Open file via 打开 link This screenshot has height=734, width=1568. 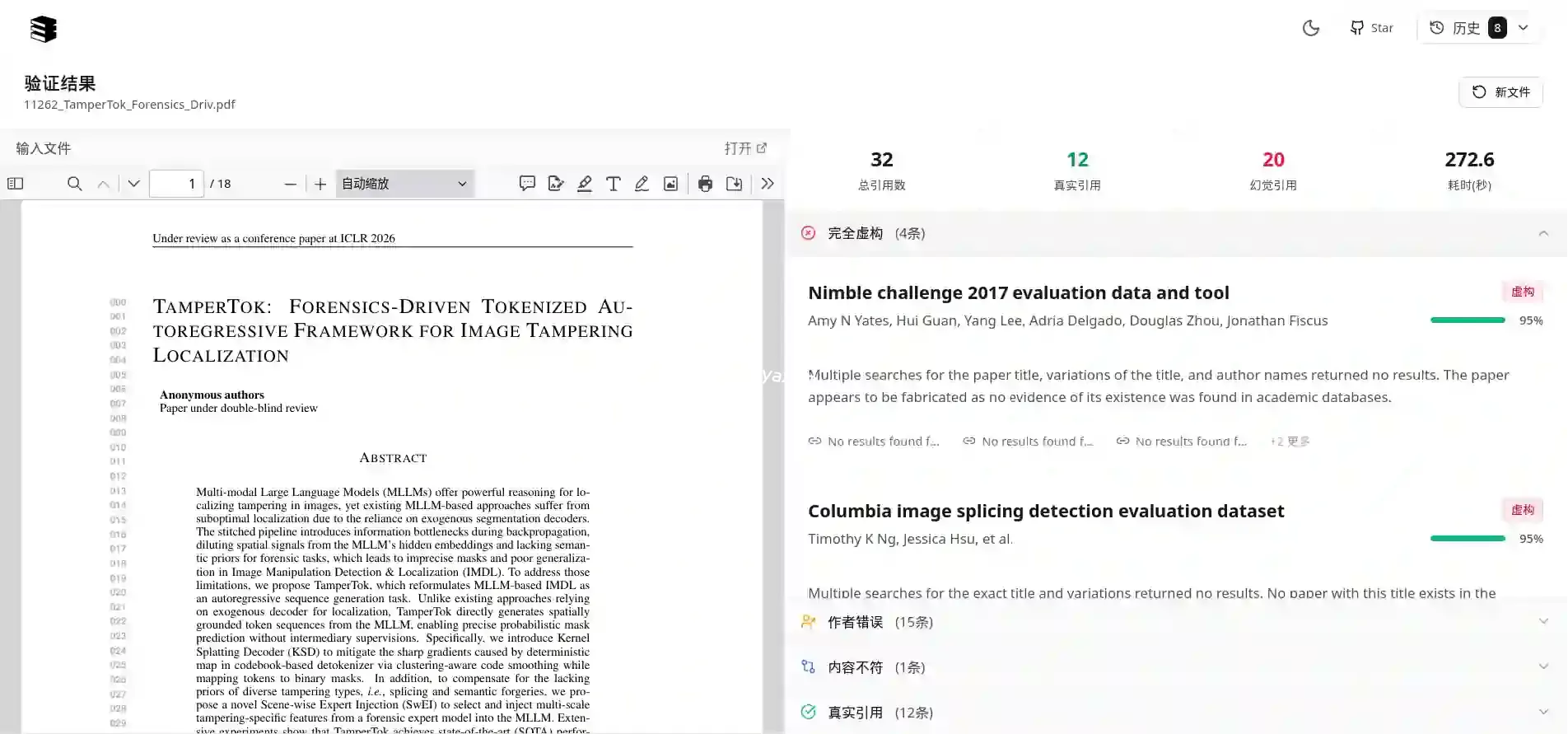[x=745, y=148]
